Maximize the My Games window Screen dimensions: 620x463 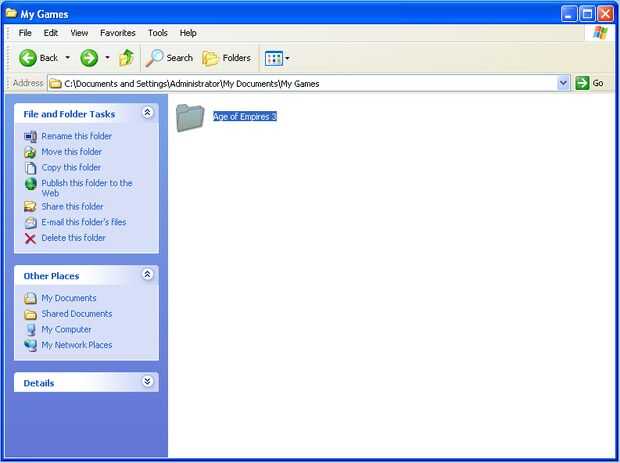(587, 14)
